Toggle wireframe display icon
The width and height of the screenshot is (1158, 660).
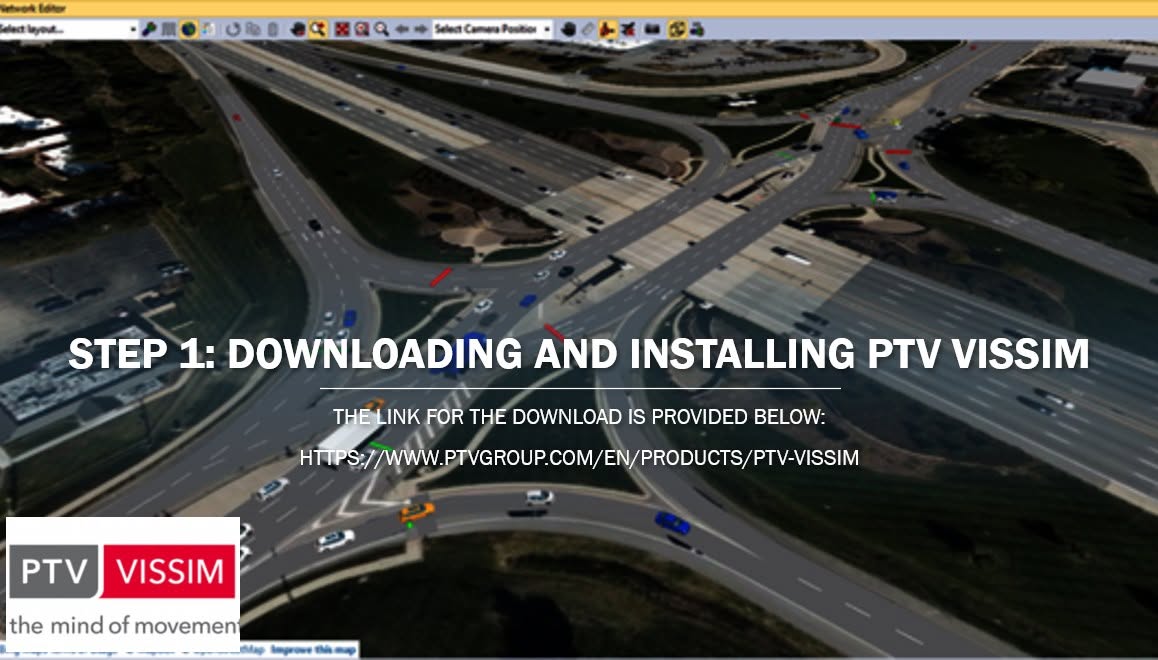[x=169, y=30]
